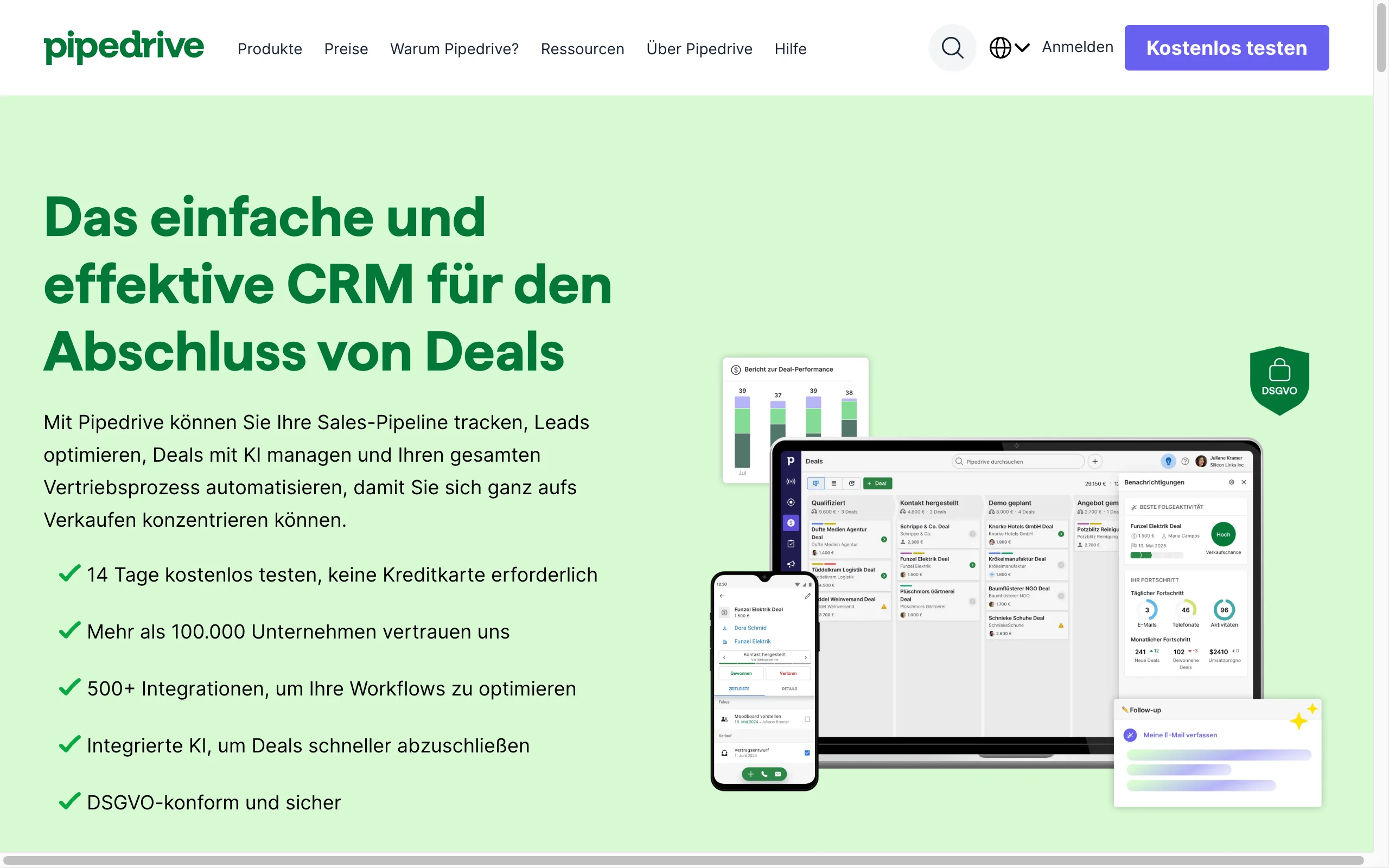Tap the pencil edit icon on phone
The width and height of the screenshot is (1389, 868).
click(x=807, y=596)
